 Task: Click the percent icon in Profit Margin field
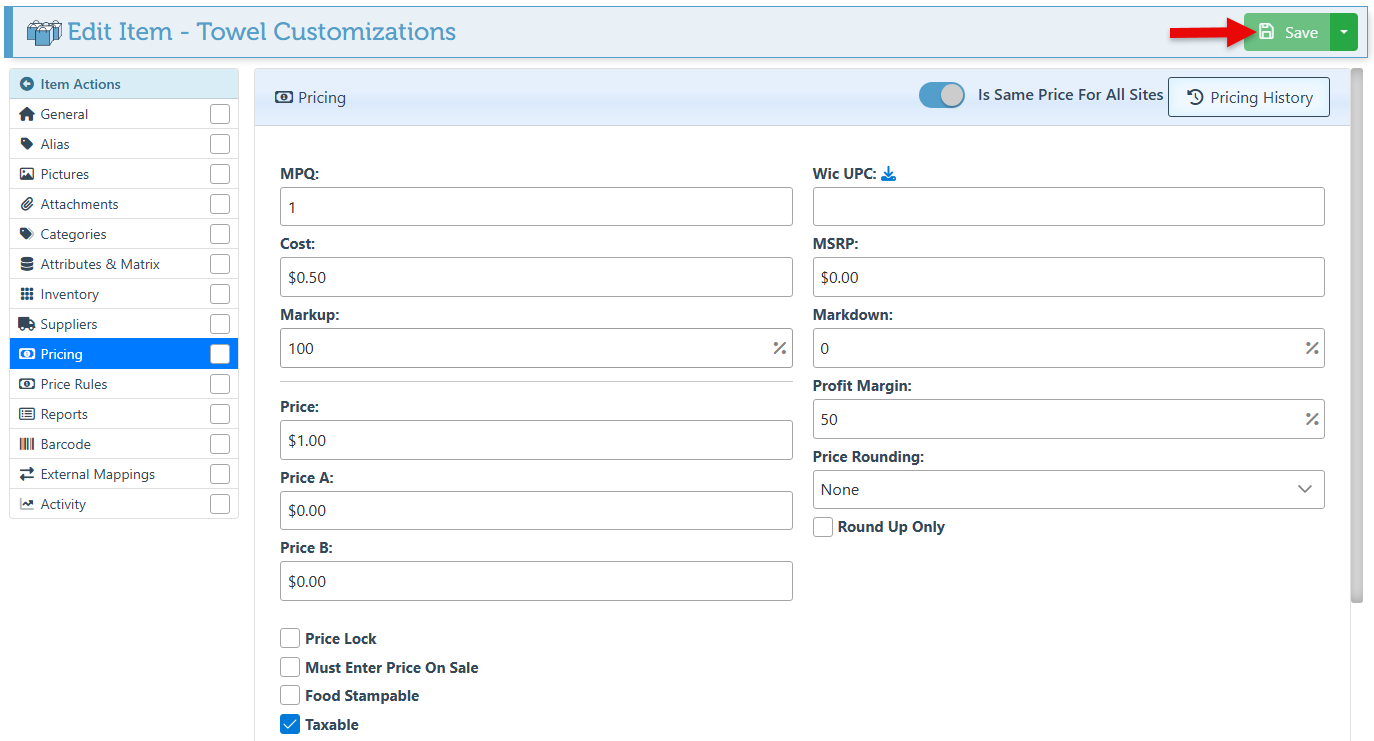point(1311,419)
